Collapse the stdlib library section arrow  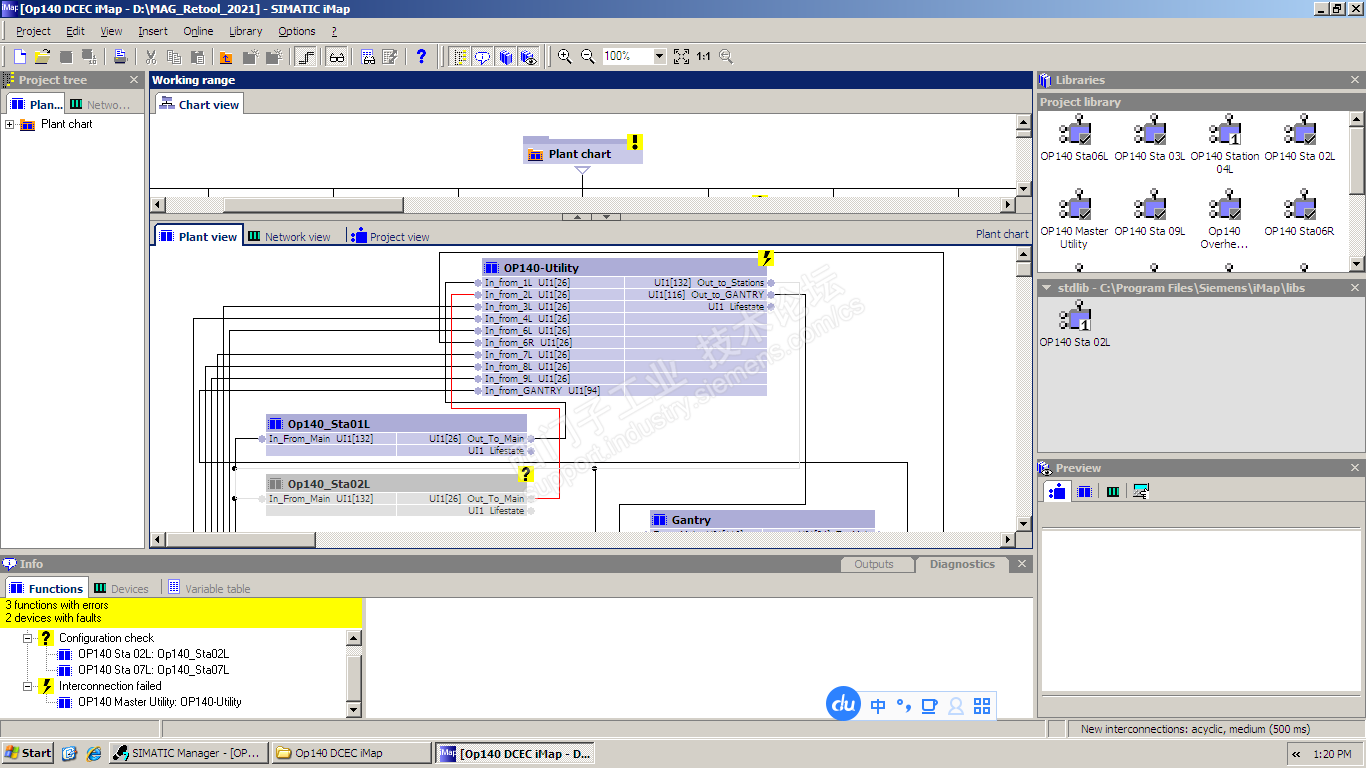click(x=1046, y=288)
